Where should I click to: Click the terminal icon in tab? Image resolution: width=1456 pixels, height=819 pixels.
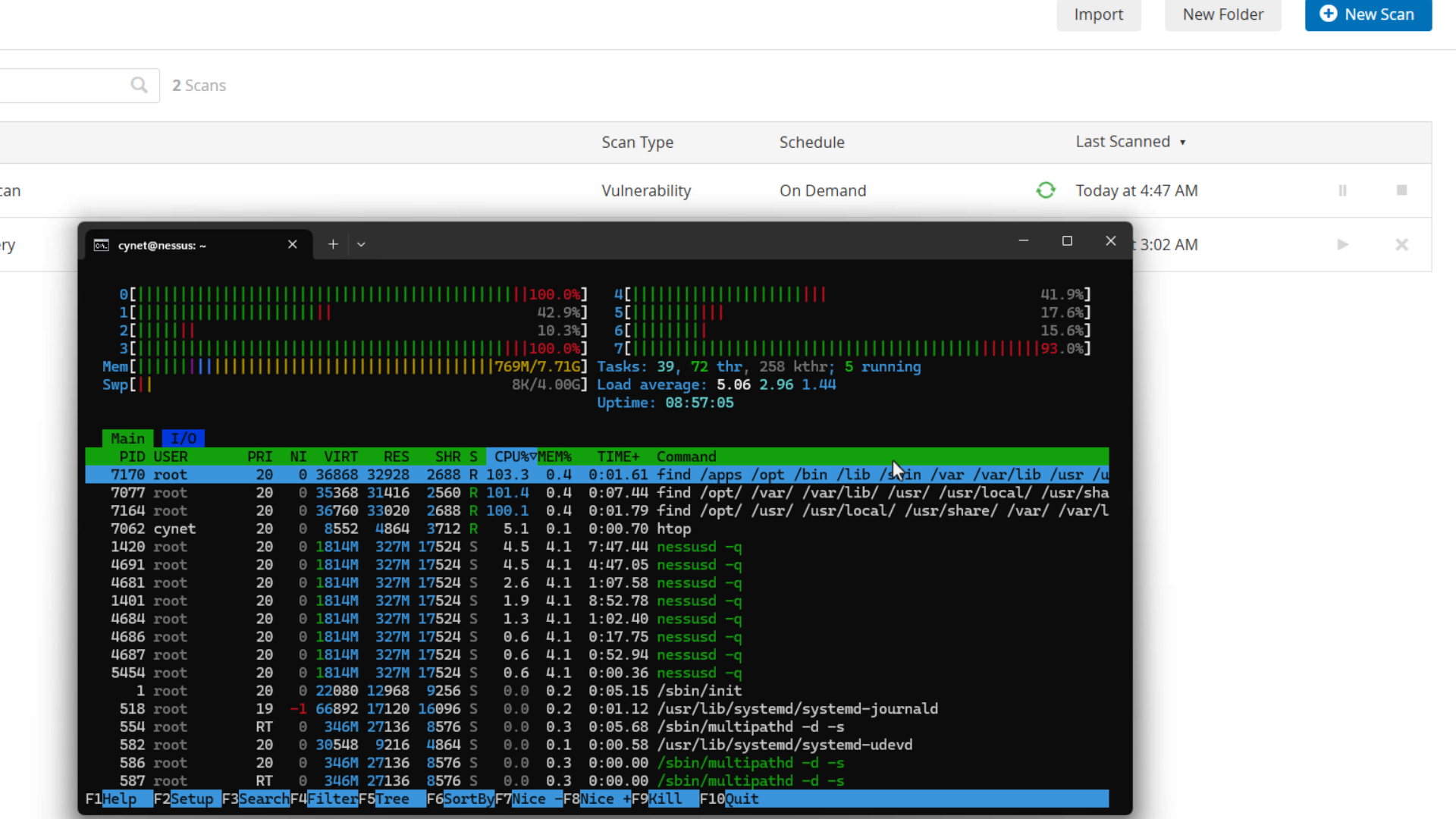(x=101, y=245)
